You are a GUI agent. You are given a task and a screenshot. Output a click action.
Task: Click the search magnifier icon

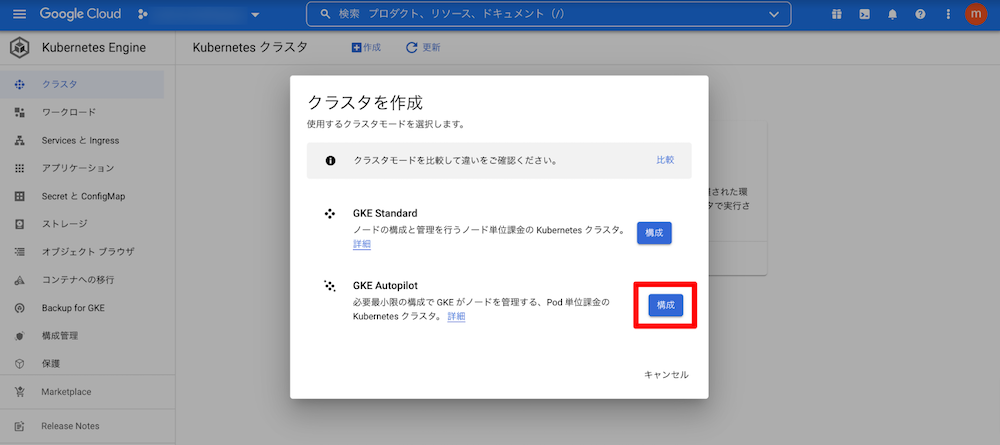point(325,13)
